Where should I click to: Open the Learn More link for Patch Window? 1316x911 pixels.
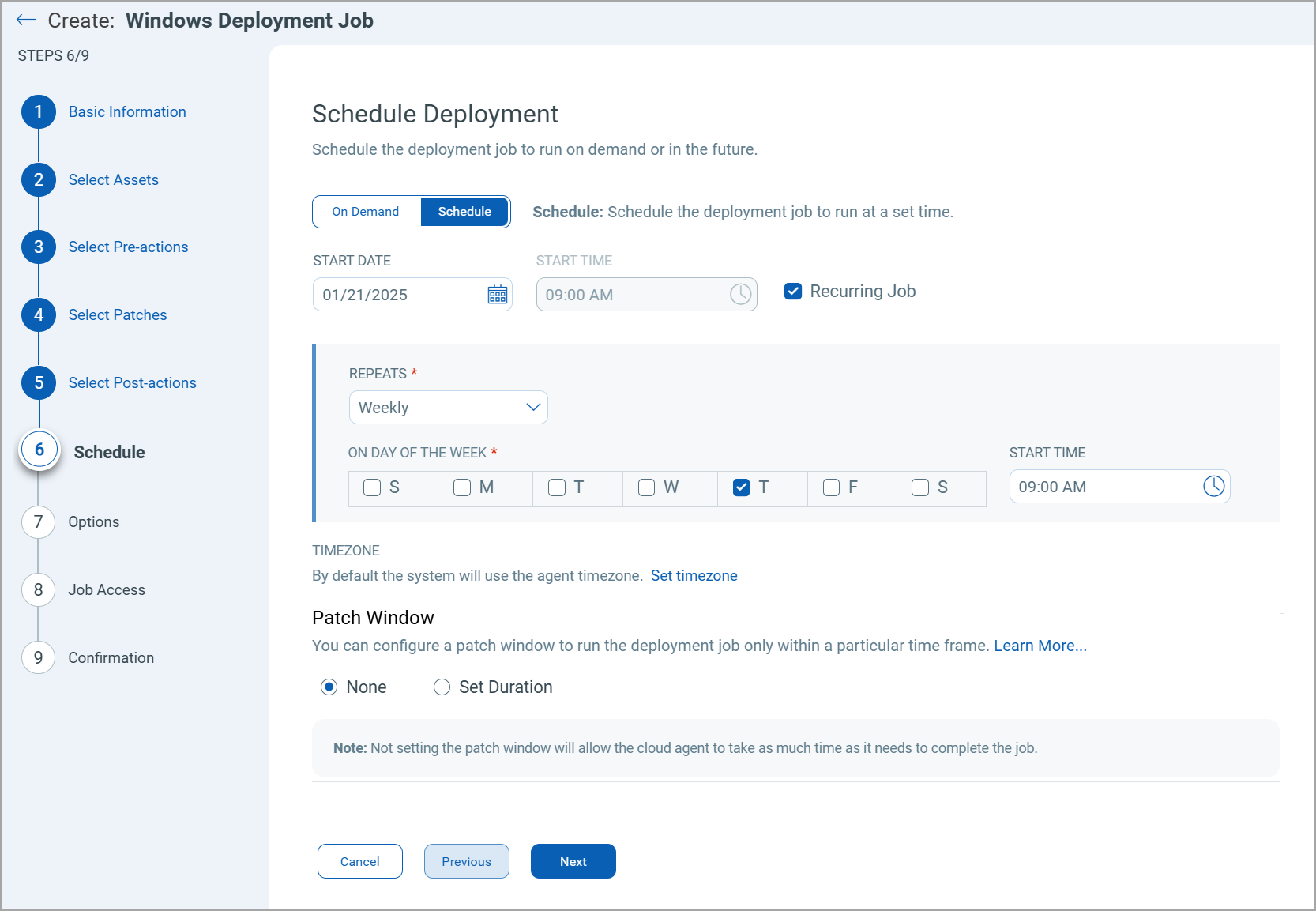point(1040,646)
